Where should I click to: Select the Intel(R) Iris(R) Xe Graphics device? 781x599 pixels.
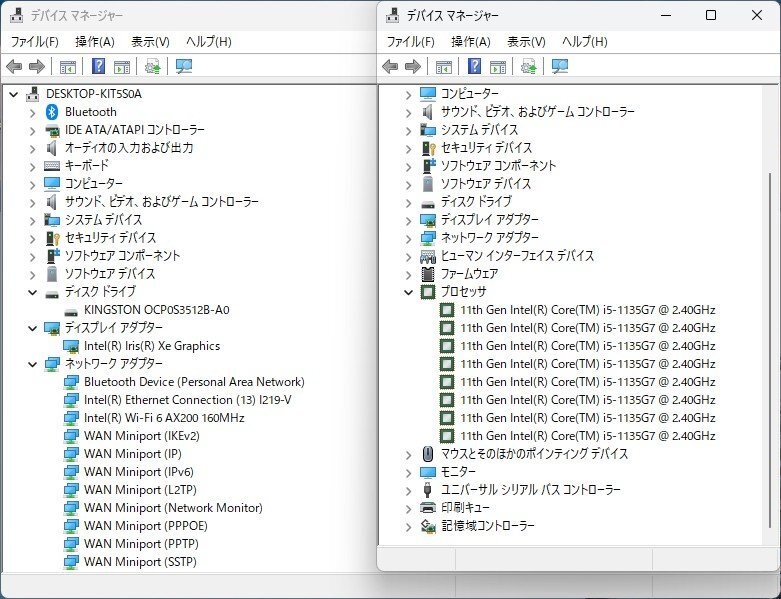click(151, 346)
